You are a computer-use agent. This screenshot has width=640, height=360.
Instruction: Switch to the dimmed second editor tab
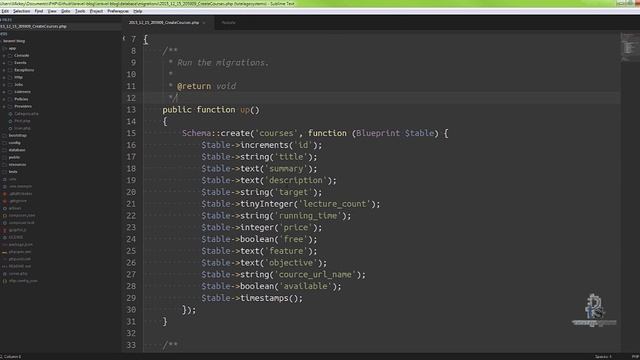coord(229,23)
